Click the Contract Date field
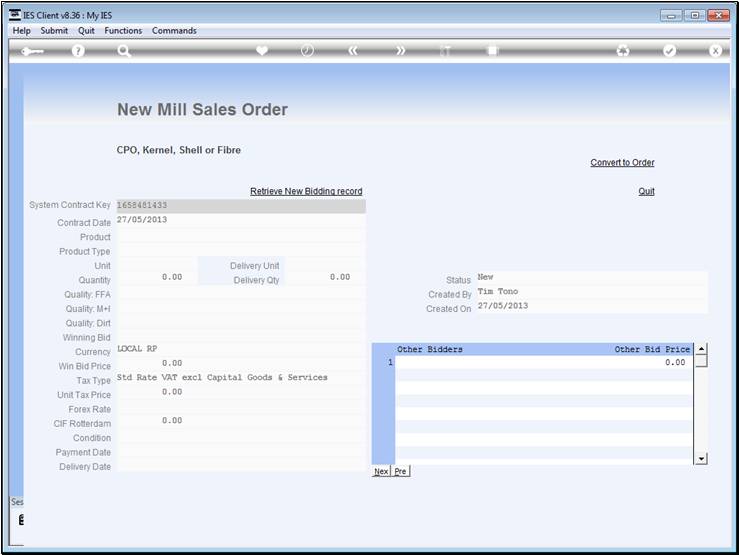 click(x=241, y=220)
